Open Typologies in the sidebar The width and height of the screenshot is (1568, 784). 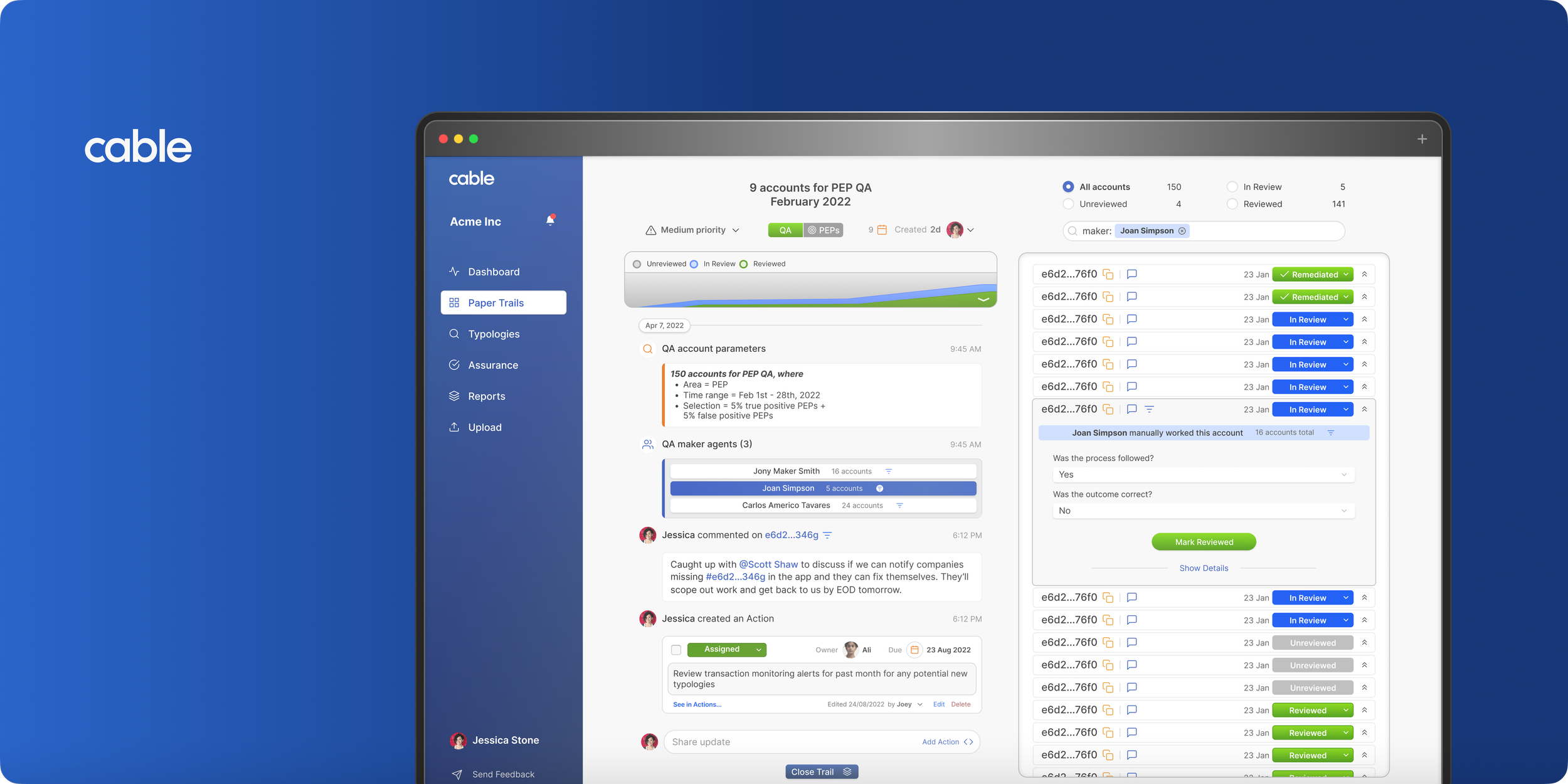[494, 334]
